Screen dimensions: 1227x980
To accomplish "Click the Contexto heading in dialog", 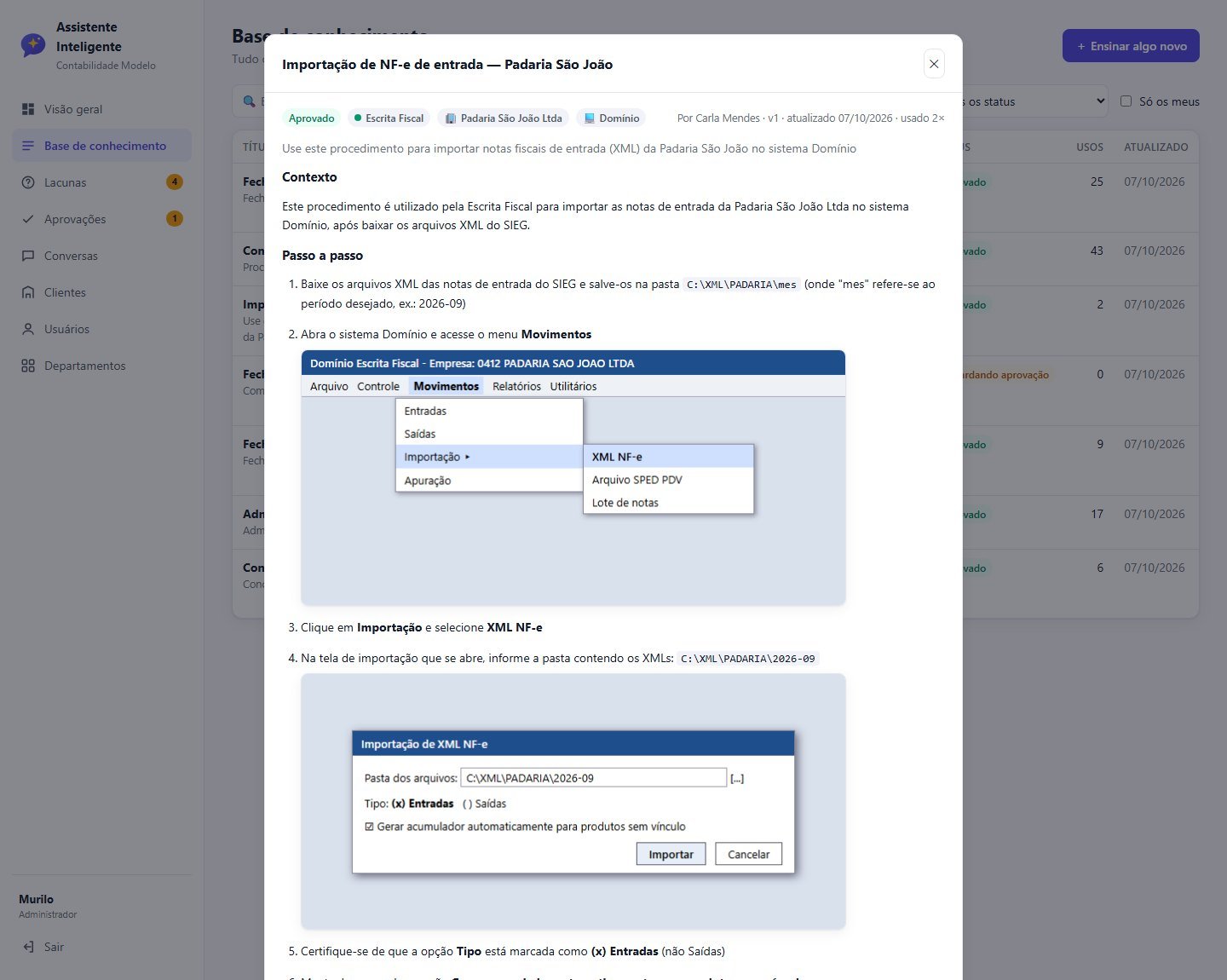I will (x=309, y=177).
